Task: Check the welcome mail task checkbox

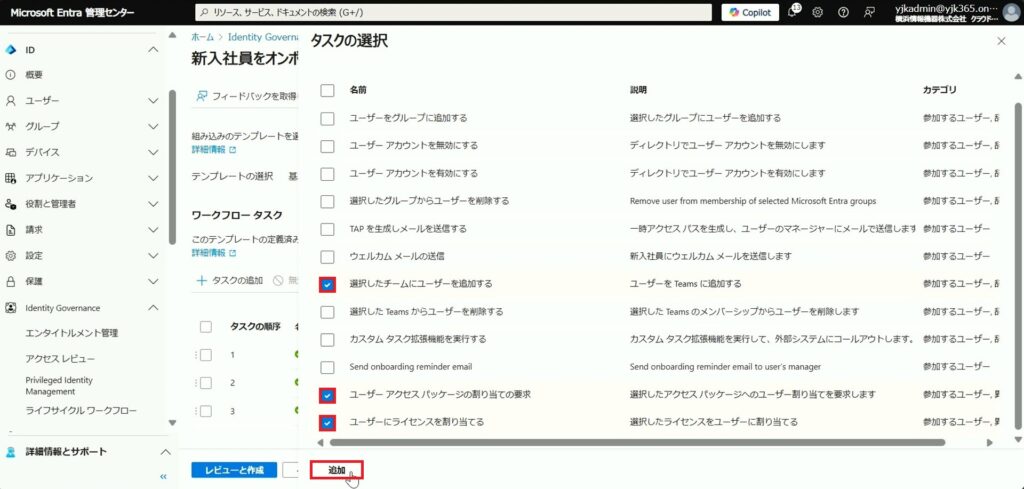Action: point(328,257)
